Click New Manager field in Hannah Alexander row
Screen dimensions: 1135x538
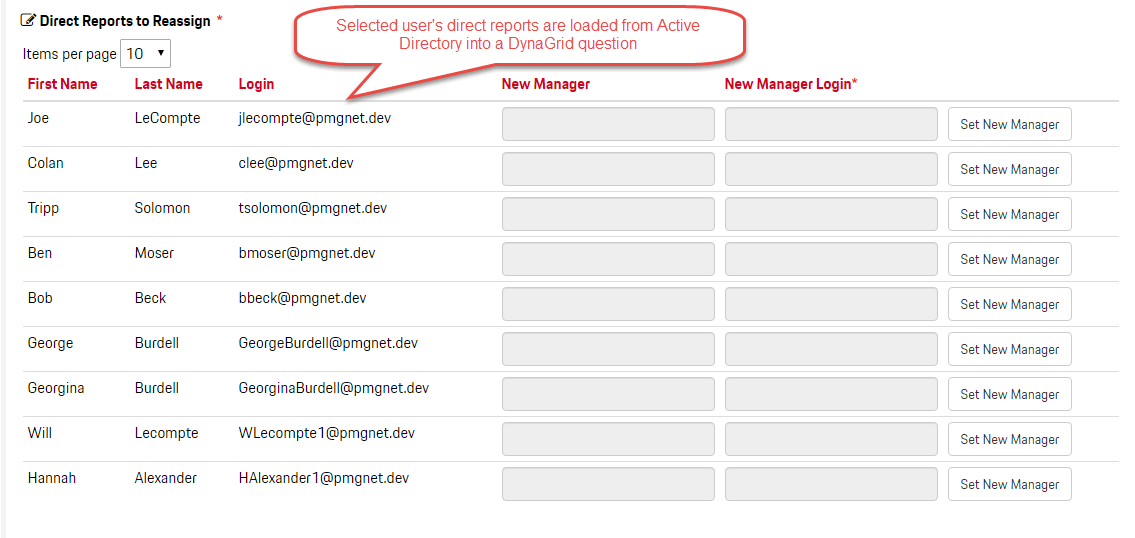pos(608,484)
